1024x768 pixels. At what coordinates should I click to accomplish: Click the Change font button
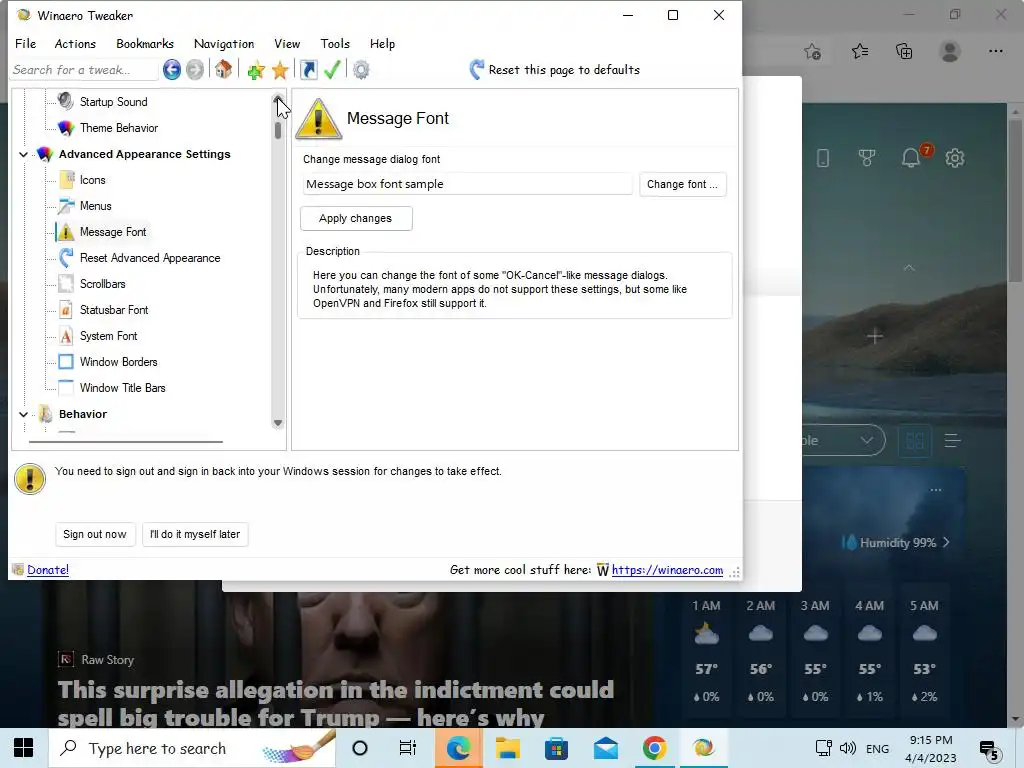pyautogui.click(x=682, y=184)
